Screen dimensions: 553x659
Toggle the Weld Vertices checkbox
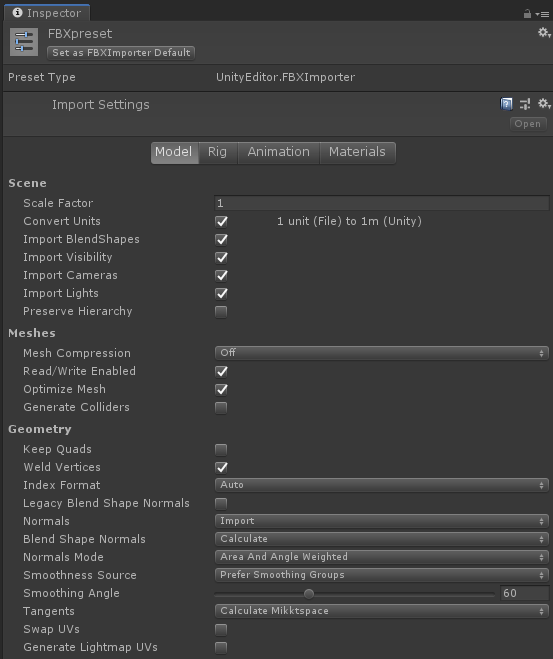221,467
